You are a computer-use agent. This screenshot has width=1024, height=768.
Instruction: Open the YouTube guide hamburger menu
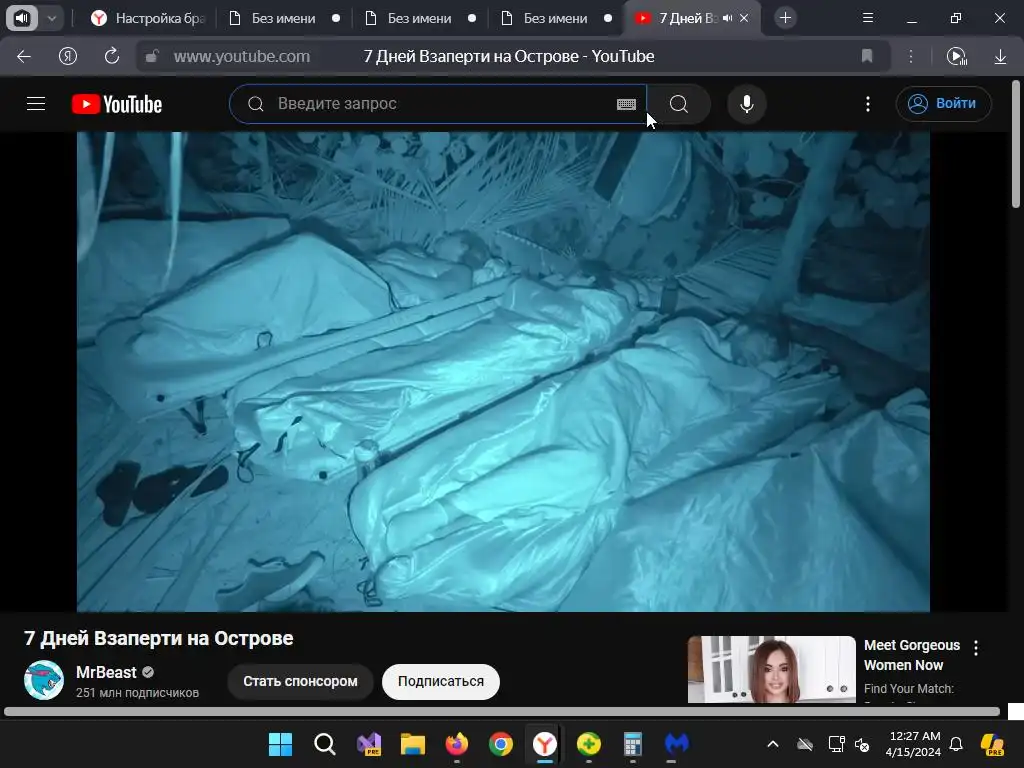pos(36,104)
